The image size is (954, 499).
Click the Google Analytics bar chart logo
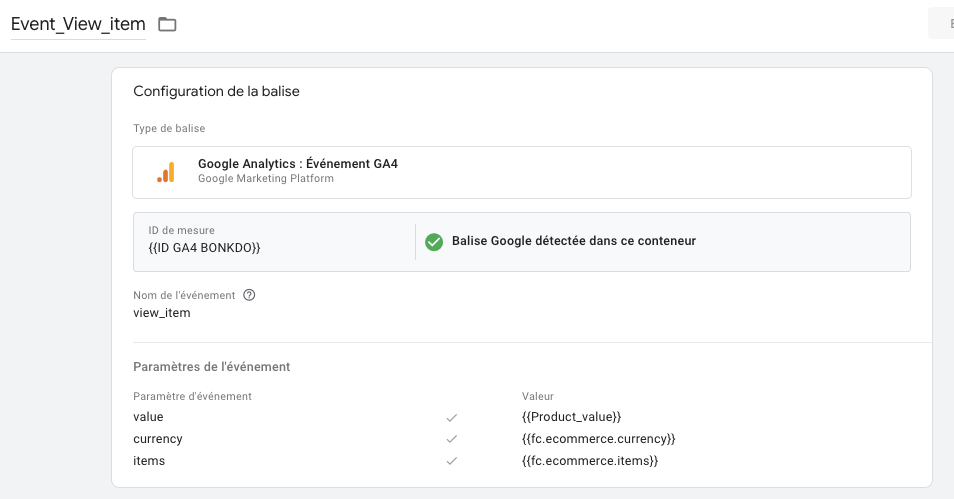coord(166,172)
